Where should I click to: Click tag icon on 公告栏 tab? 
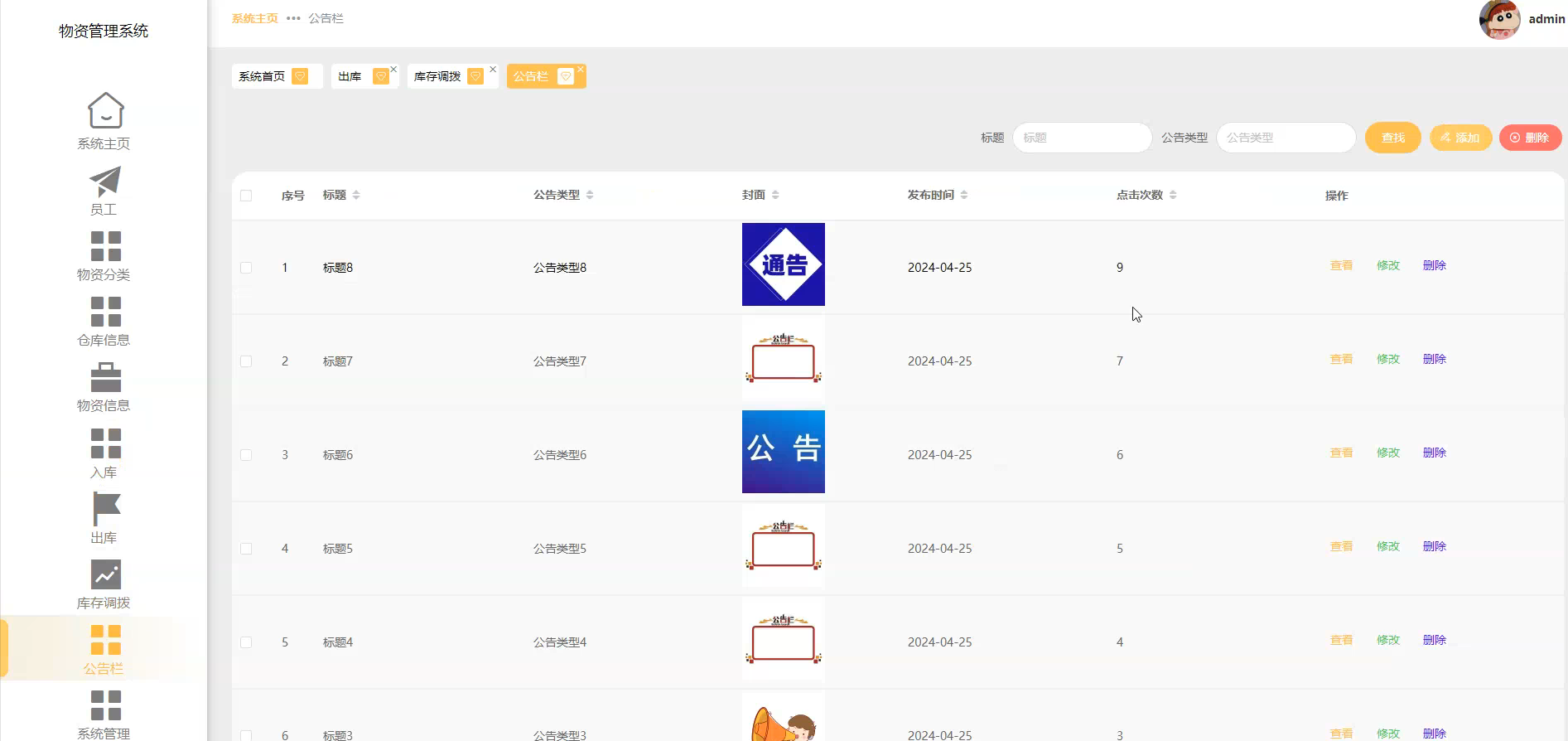coord(566,76)
